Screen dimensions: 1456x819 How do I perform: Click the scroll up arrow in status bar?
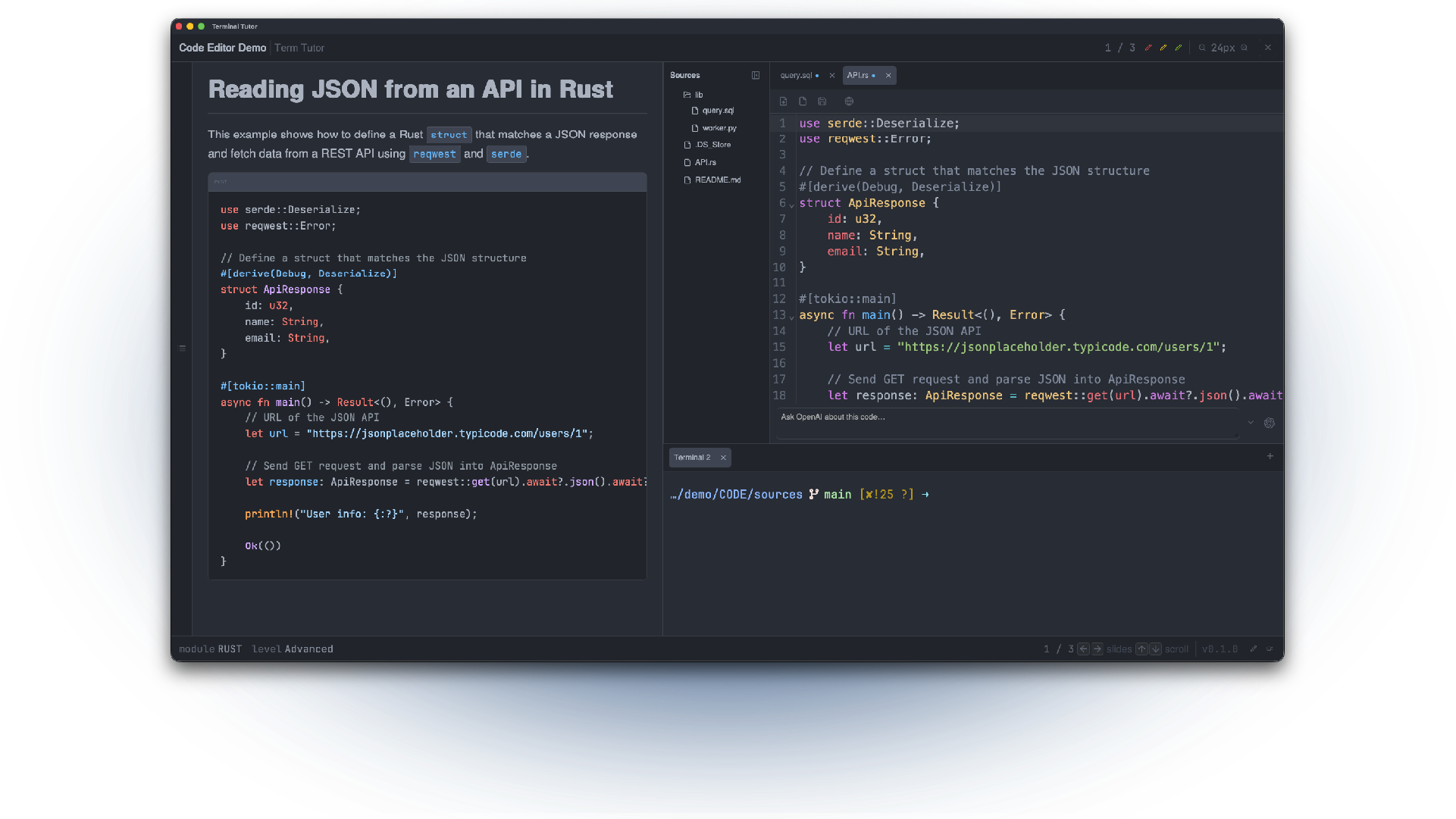pos(1141,649)
